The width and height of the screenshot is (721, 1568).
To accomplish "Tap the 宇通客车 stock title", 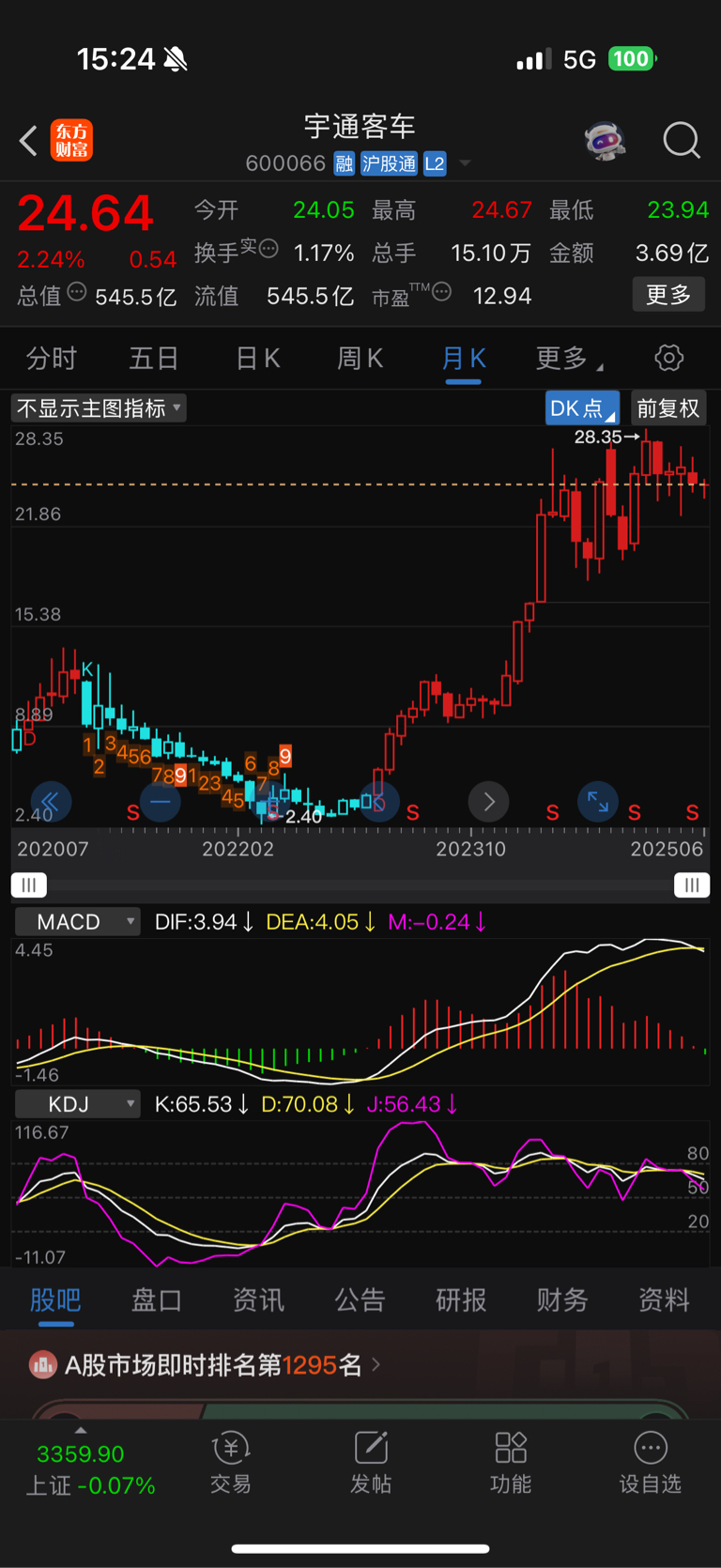I will coord(360,126).
